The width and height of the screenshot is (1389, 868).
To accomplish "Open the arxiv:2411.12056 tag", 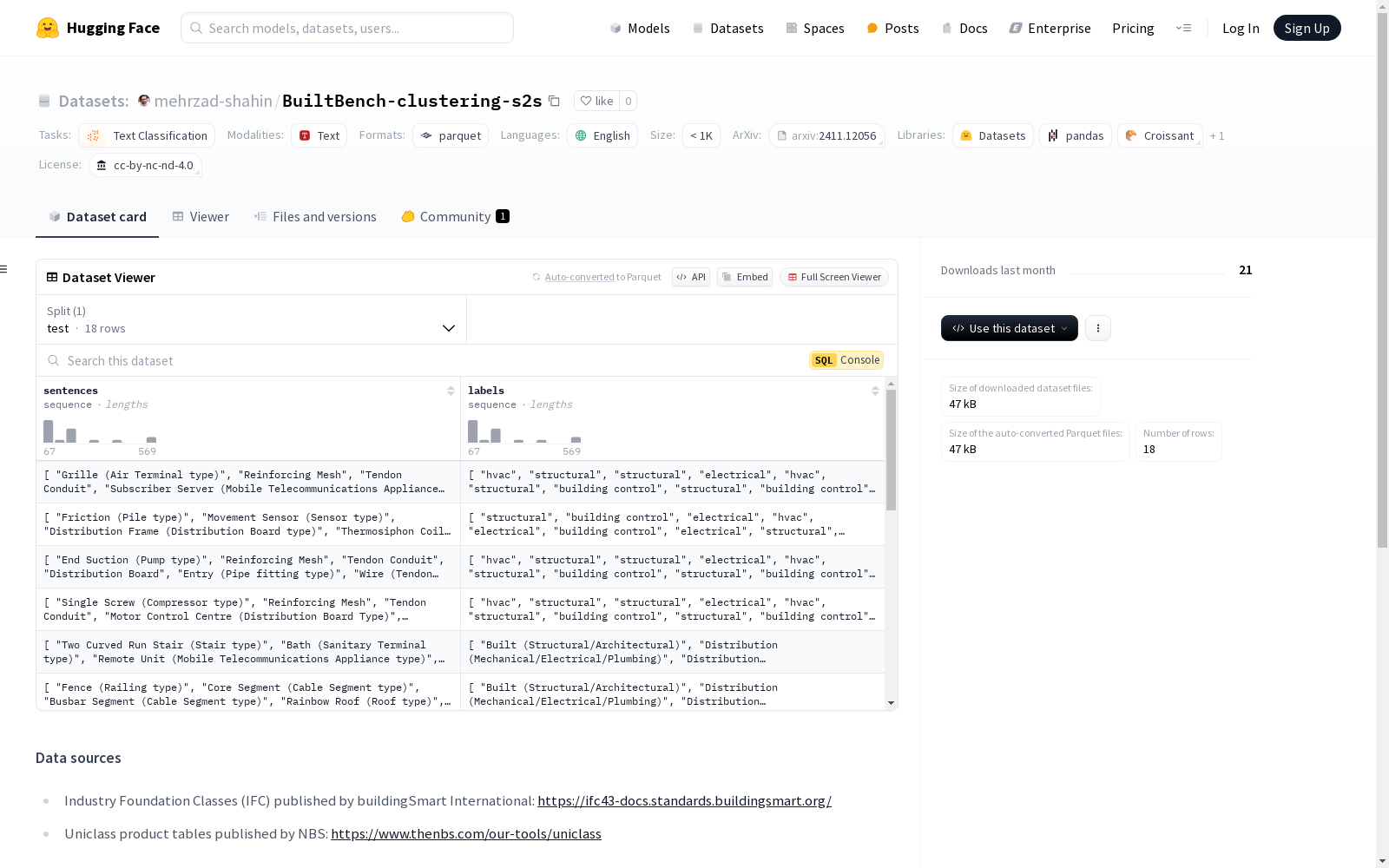I will tap(826, 135).
